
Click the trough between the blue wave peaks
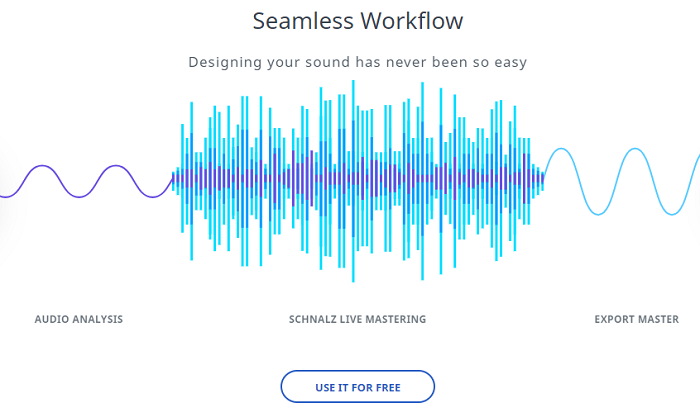click(x=599, y=214)
